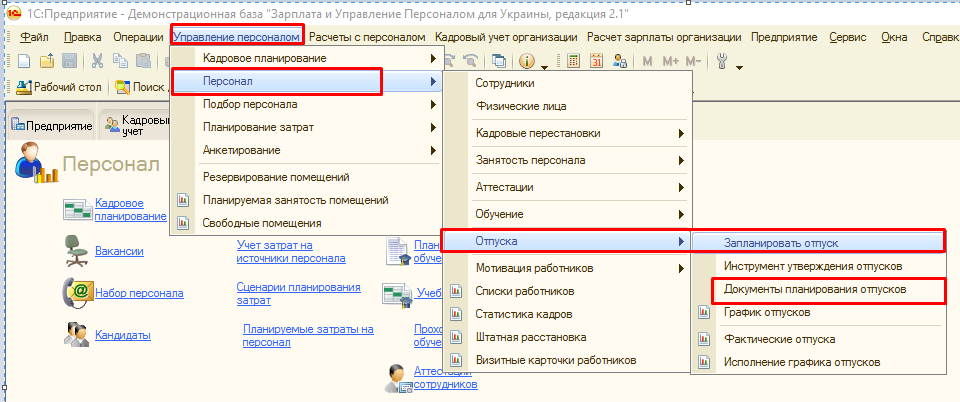960x402 pixels.
Task: Open the Расчет зарплаты организации menu
Action: (x=664, y=37)
